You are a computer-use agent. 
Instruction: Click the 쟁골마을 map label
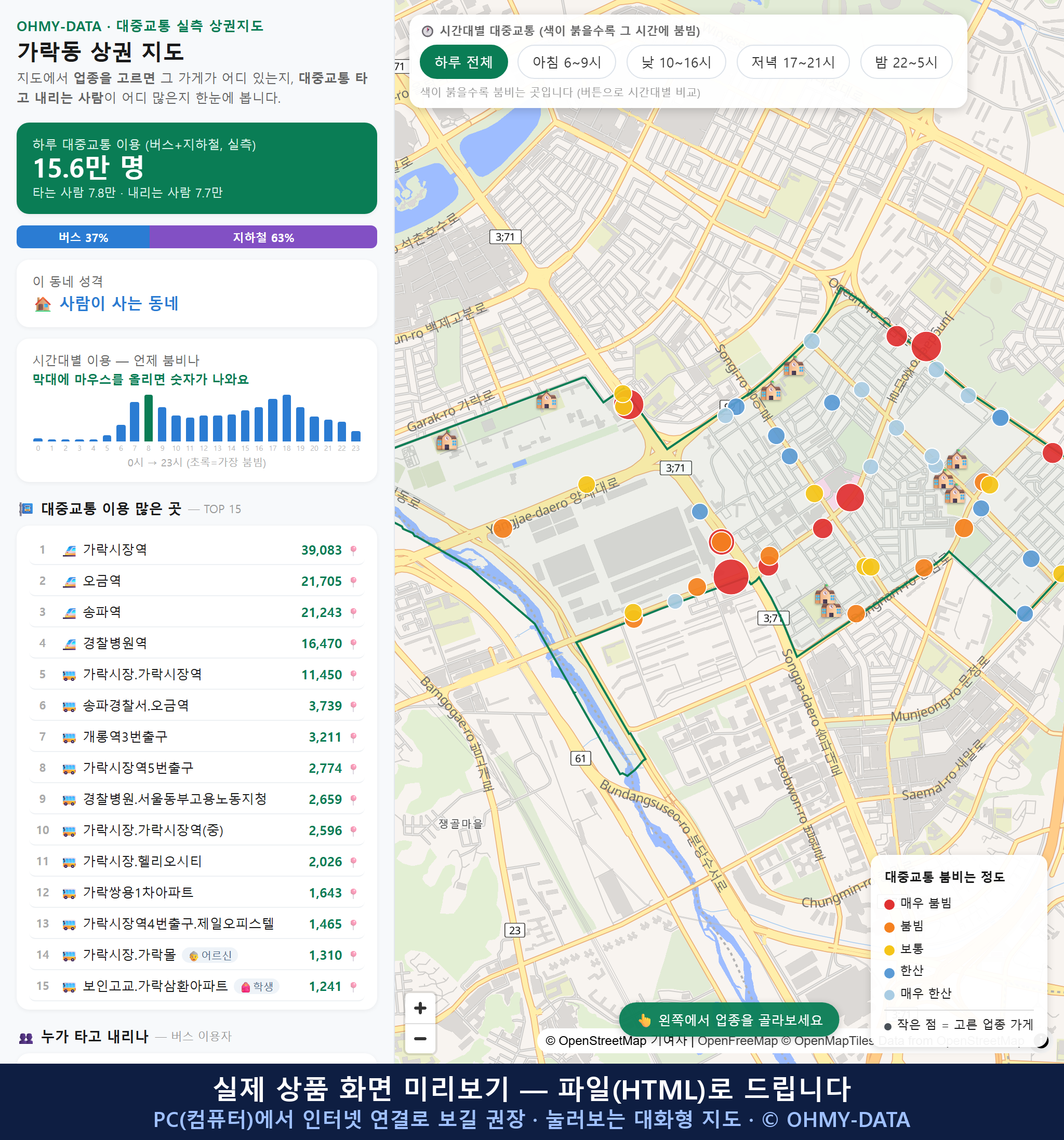click(461, 824)
